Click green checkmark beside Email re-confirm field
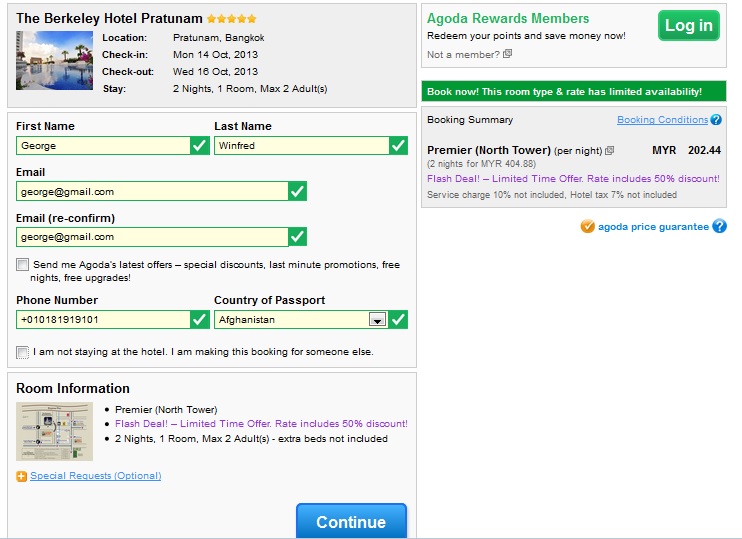742x539 pixels. [x=297, y=237]
